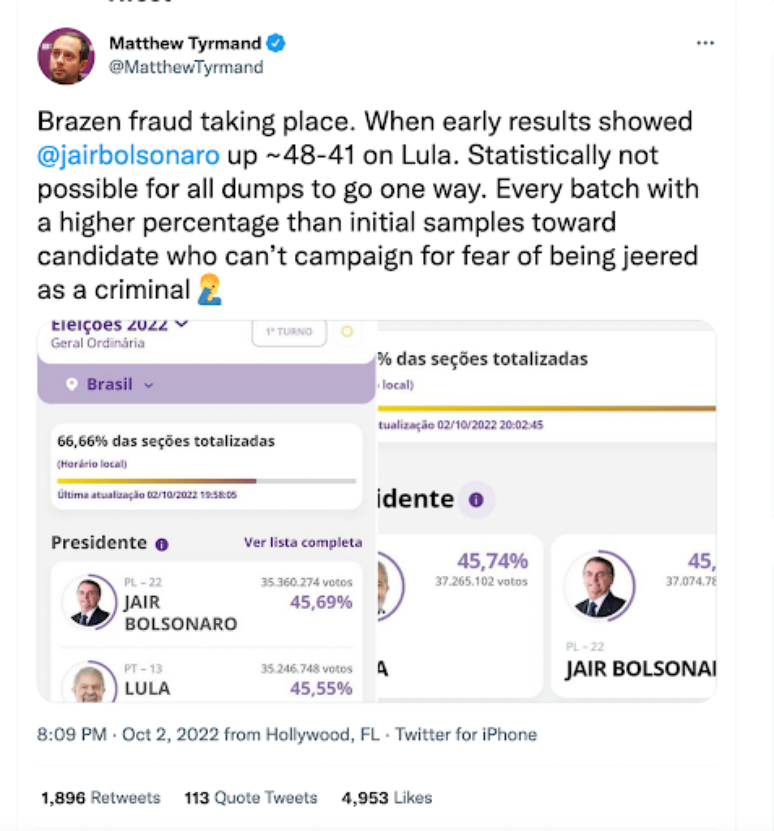Open the tweet options ellipsis menu

click(706, 43)
